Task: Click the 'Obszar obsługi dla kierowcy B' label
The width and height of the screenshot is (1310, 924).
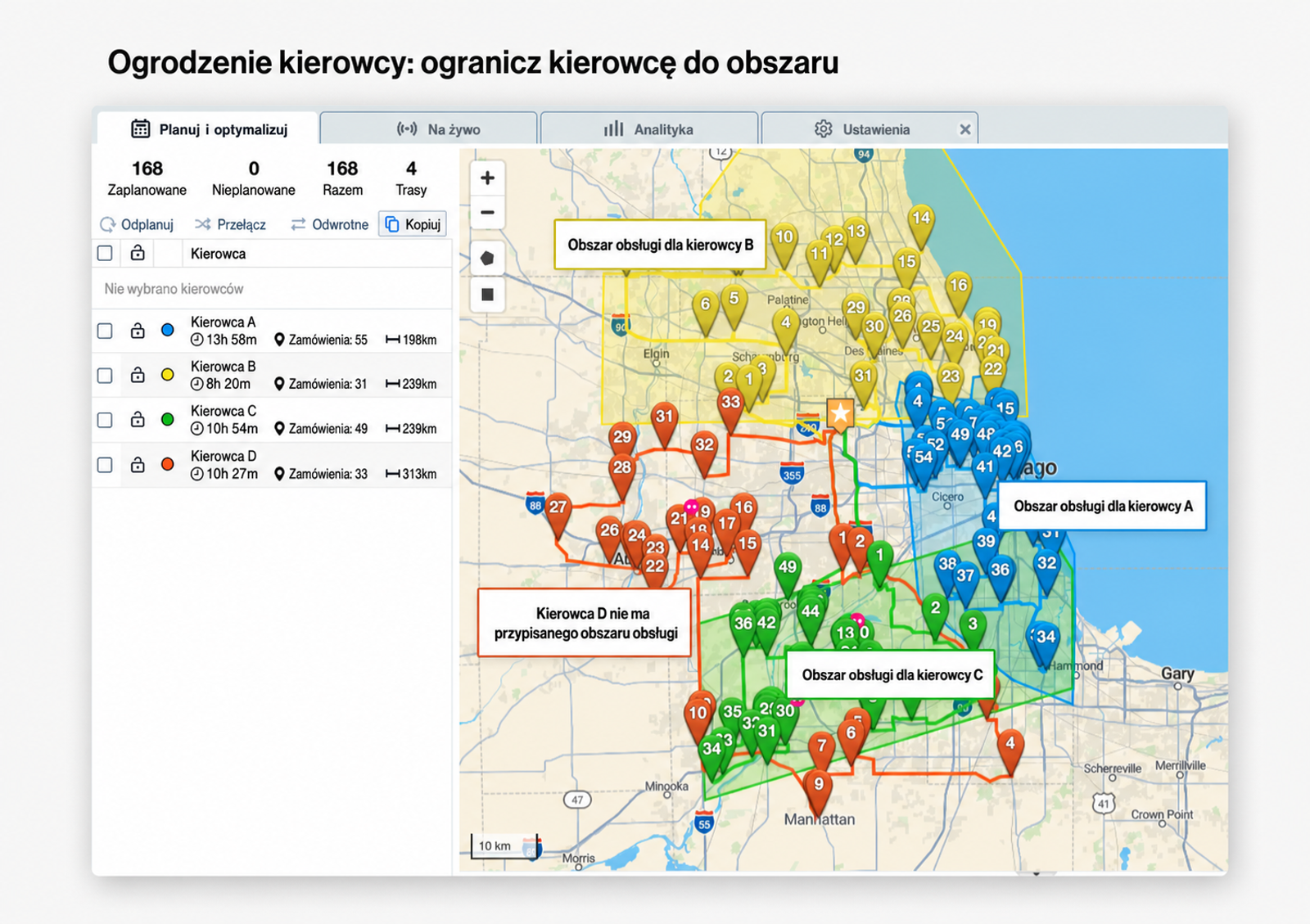Action: [x=660, y=245]
